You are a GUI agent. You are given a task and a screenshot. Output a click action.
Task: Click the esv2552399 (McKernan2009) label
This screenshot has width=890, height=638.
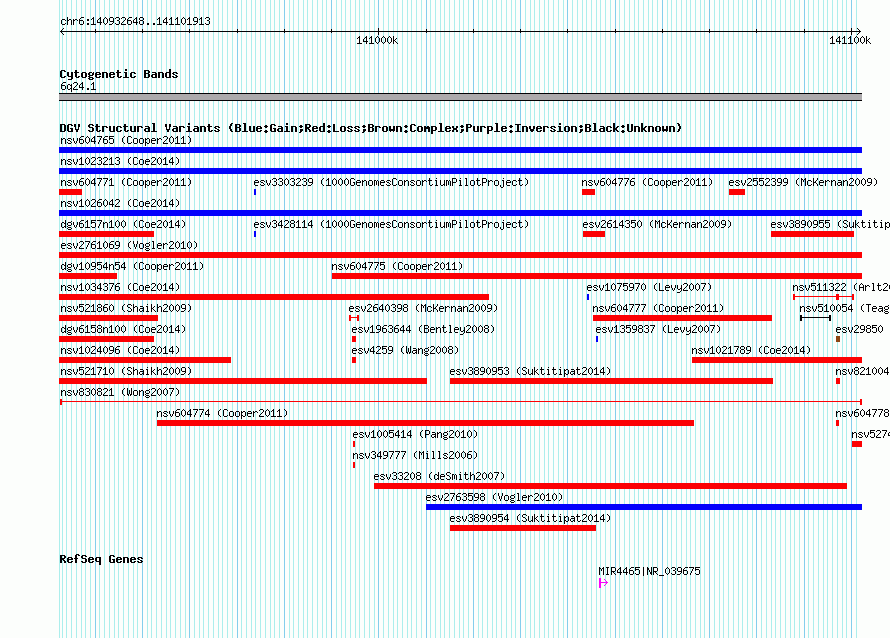pos(803,182)
